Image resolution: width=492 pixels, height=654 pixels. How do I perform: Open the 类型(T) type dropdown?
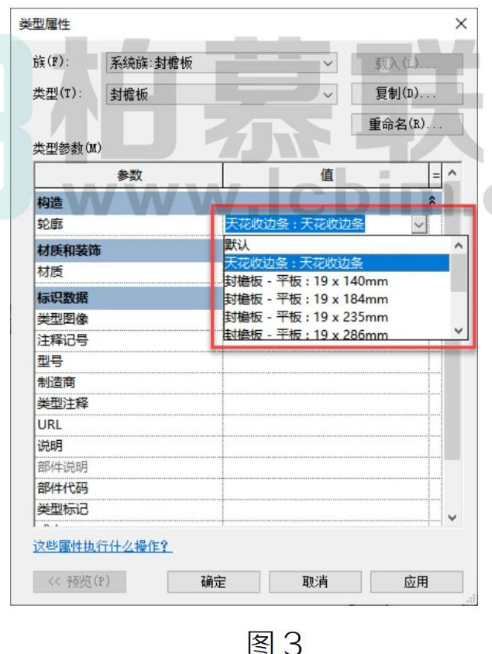pyautogui.click(x=221, y=95)
